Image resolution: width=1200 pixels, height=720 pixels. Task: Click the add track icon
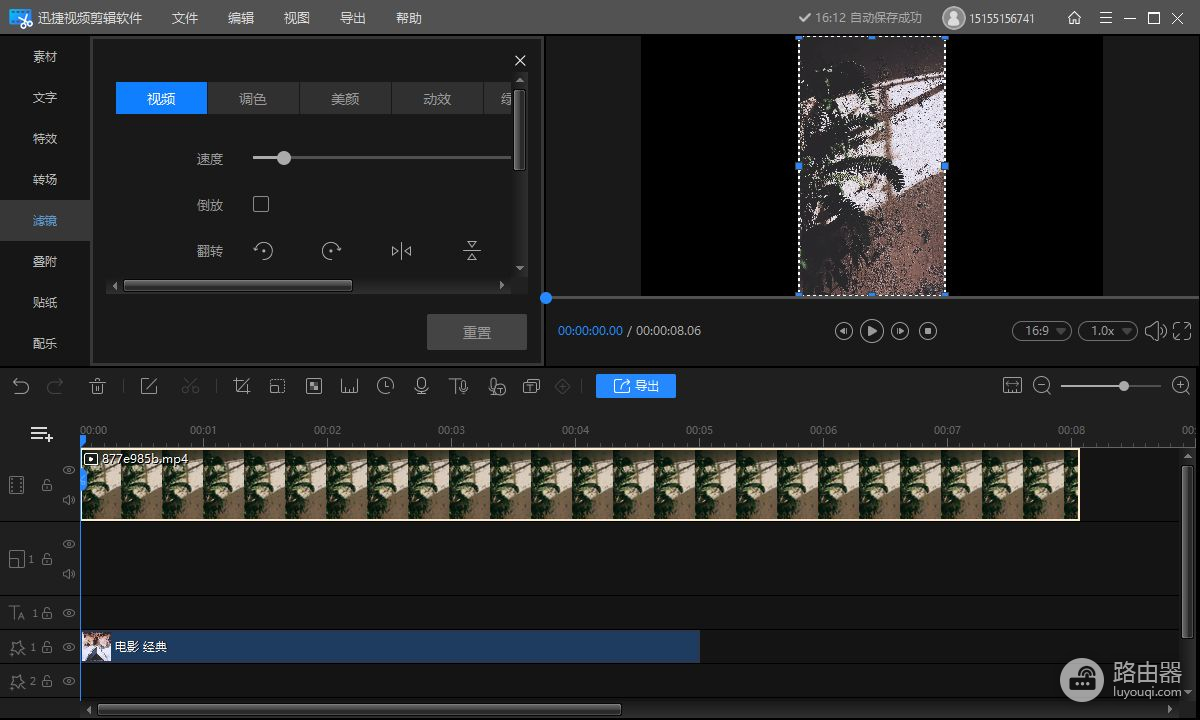41,433
